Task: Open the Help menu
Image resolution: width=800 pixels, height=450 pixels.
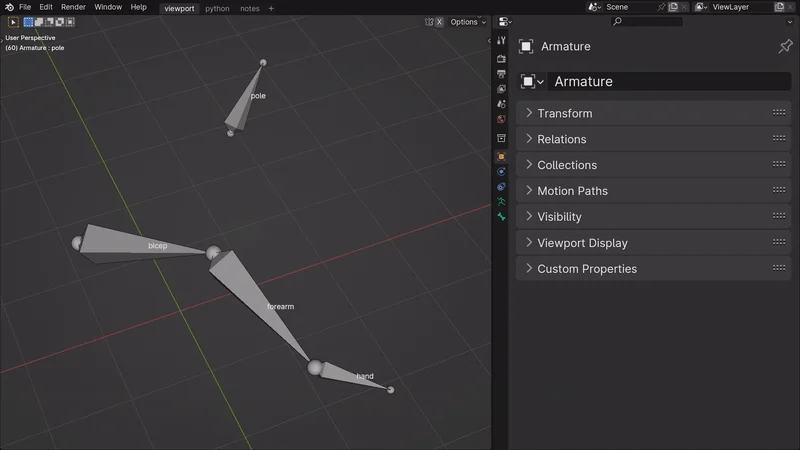Action: pyautogui.click(x=139, y=7)
